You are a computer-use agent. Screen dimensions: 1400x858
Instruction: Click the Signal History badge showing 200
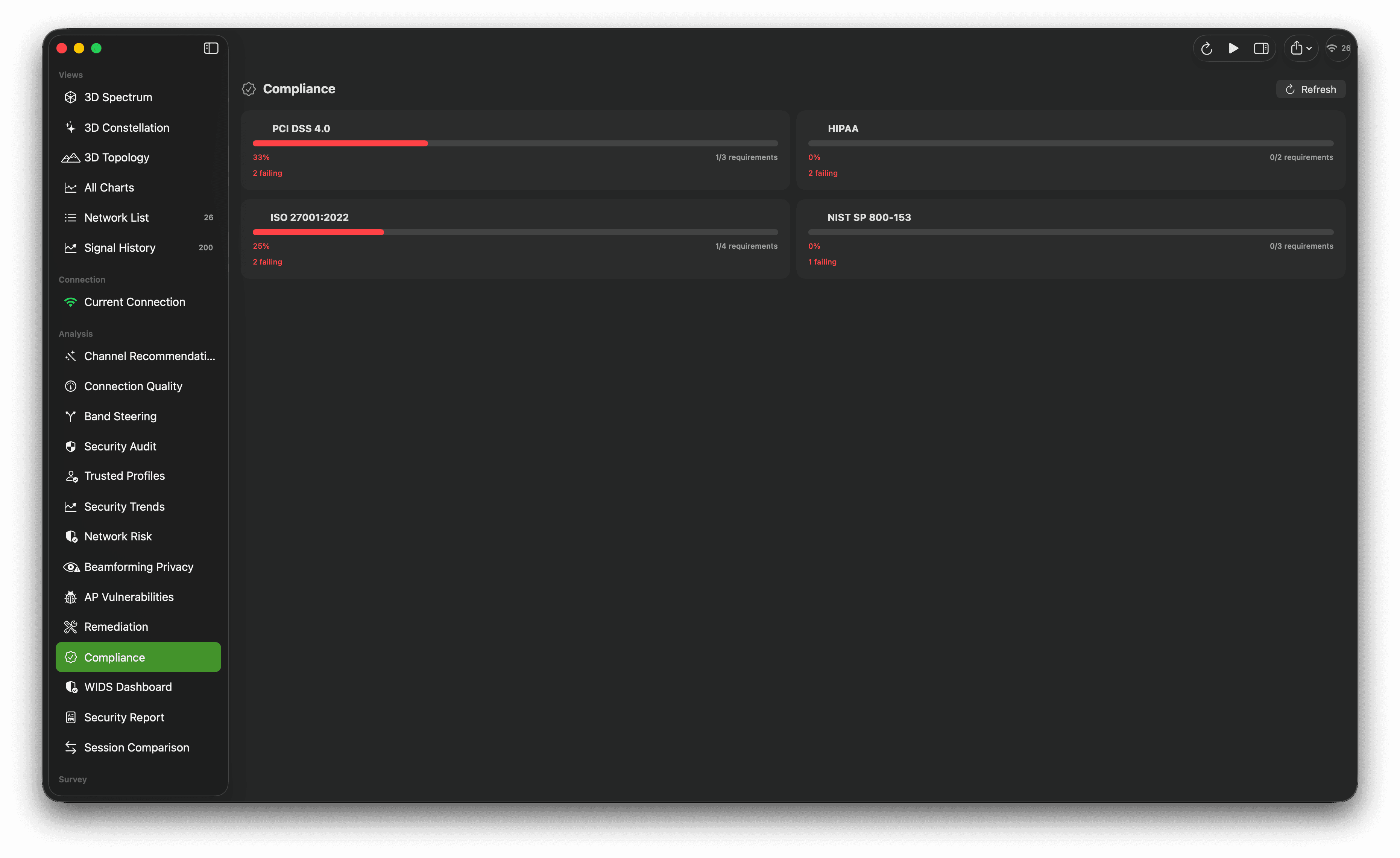click(x=206, y=248)
